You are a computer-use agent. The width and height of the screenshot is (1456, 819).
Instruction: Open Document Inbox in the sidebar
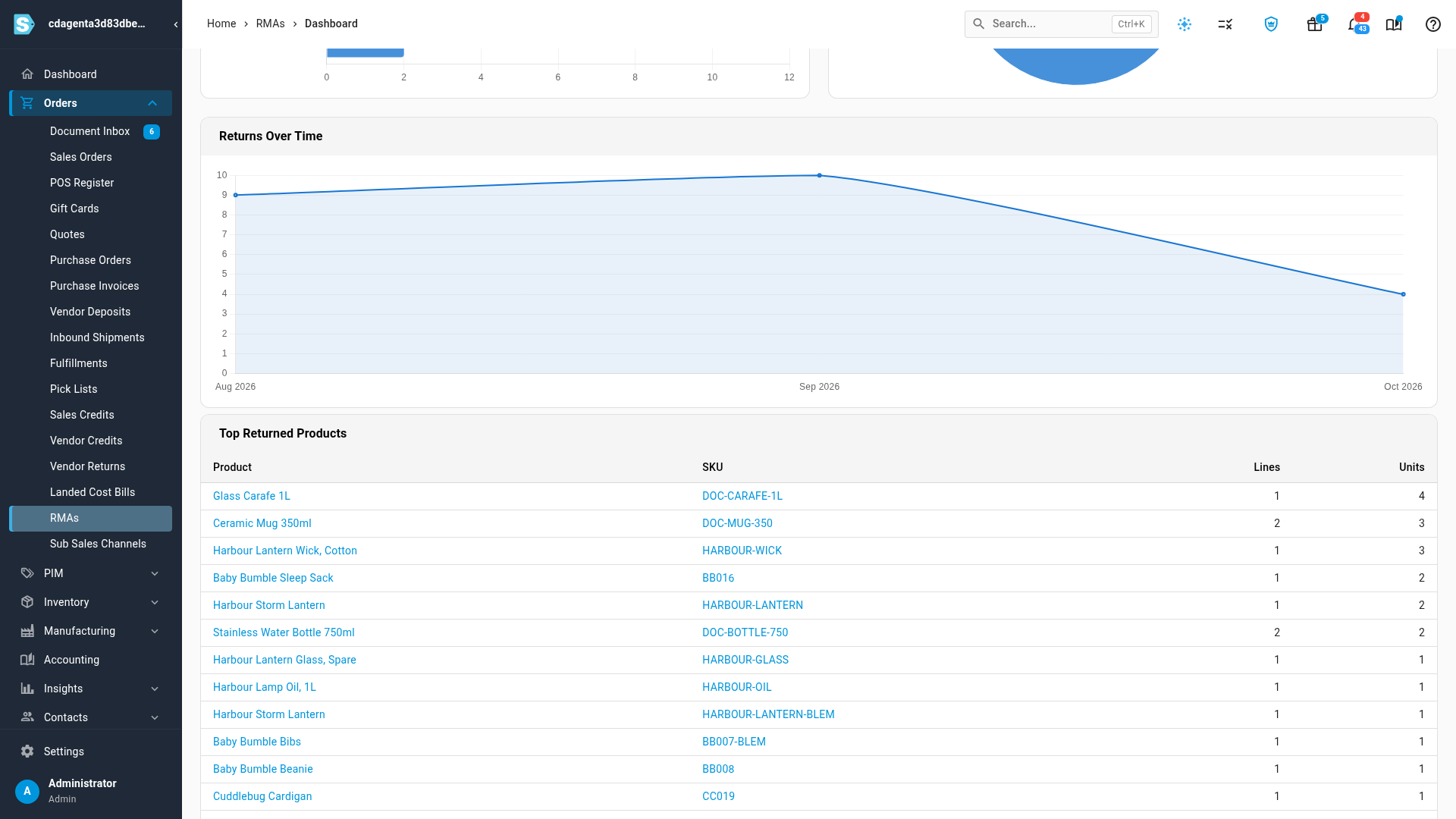[x=90, y=131]
